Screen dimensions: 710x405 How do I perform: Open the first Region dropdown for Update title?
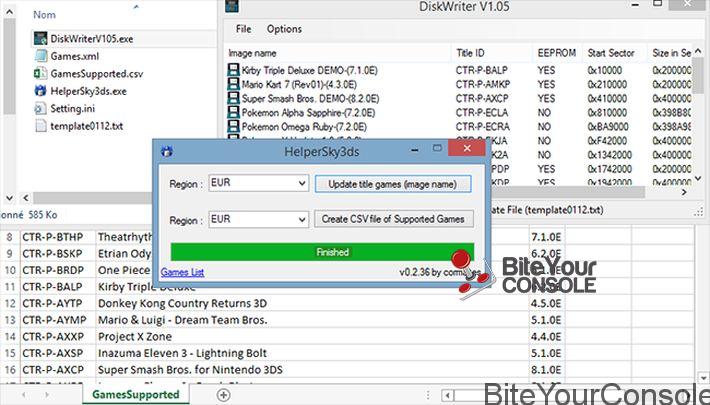(x=259, y=183)
